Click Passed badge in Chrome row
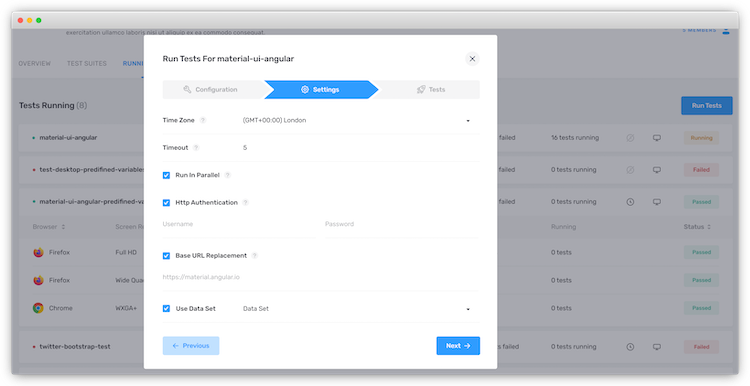 coord(701,308)
